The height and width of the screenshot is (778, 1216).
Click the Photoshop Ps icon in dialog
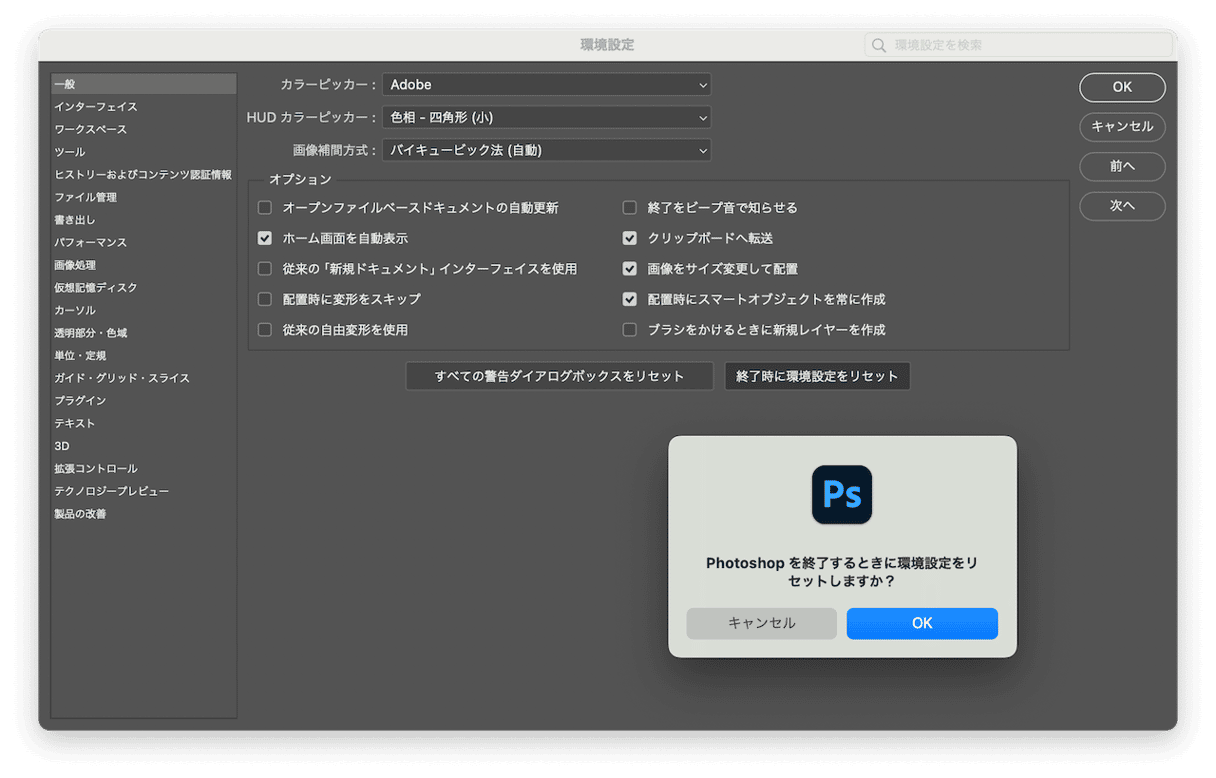click(842, 494)
